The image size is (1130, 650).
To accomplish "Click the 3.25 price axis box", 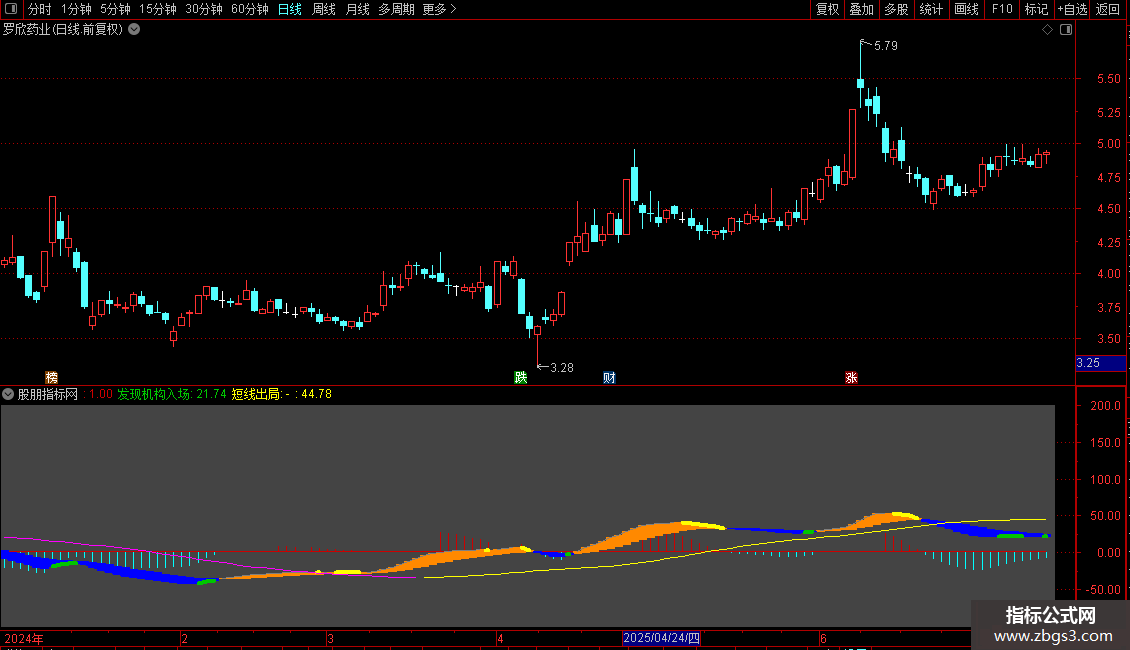I will pyautogui.click(x=1100, y=363).
